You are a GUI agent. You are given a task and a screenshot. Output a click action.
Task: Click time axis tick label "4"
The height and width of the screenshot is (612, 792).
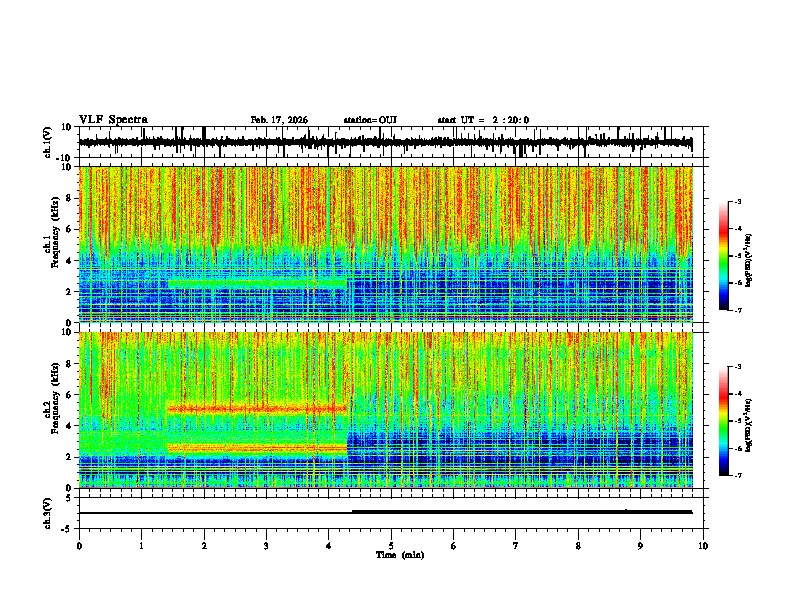click(x=329, y=546)
